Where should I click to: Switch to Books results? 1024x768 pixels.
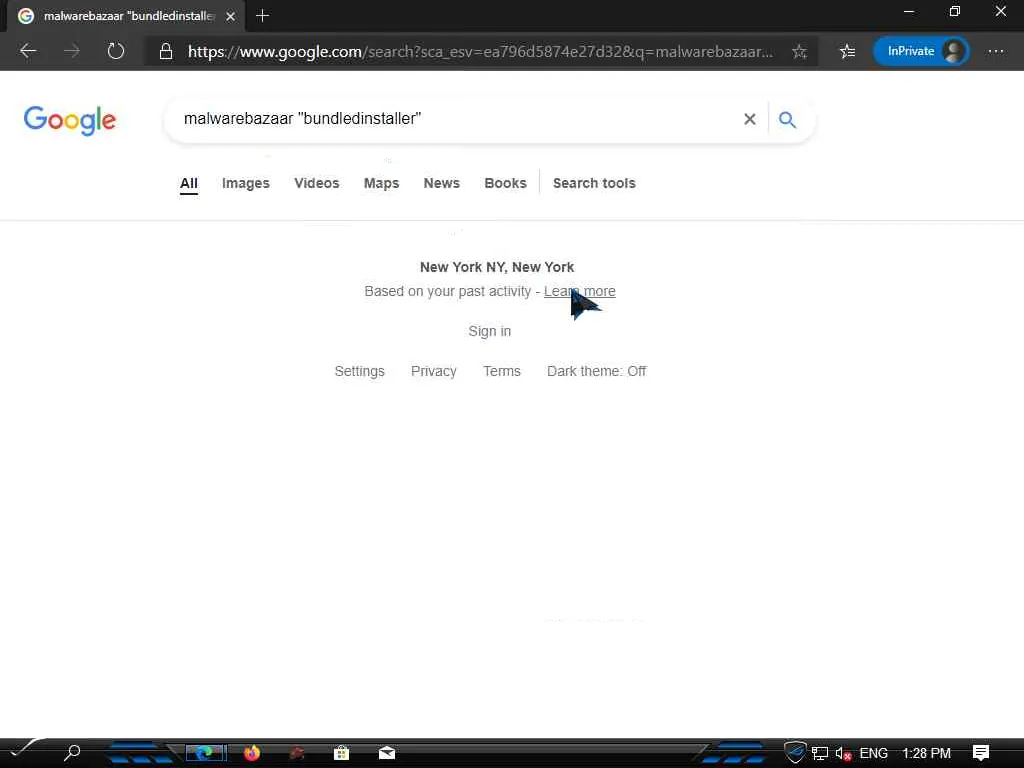tap(505, 184)
